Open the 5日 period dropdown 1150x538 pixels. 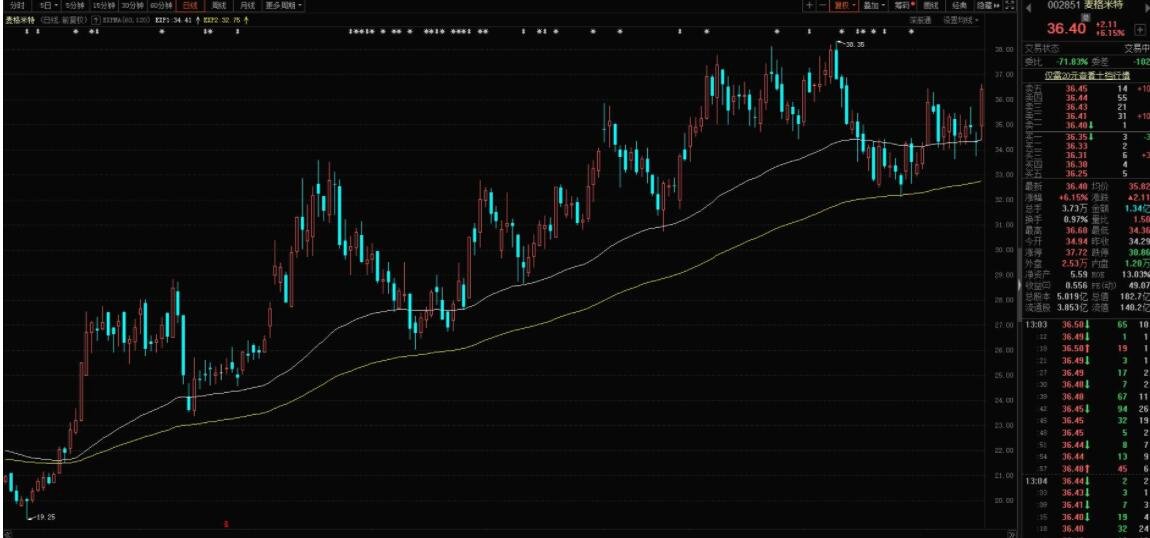pos(48,5)
